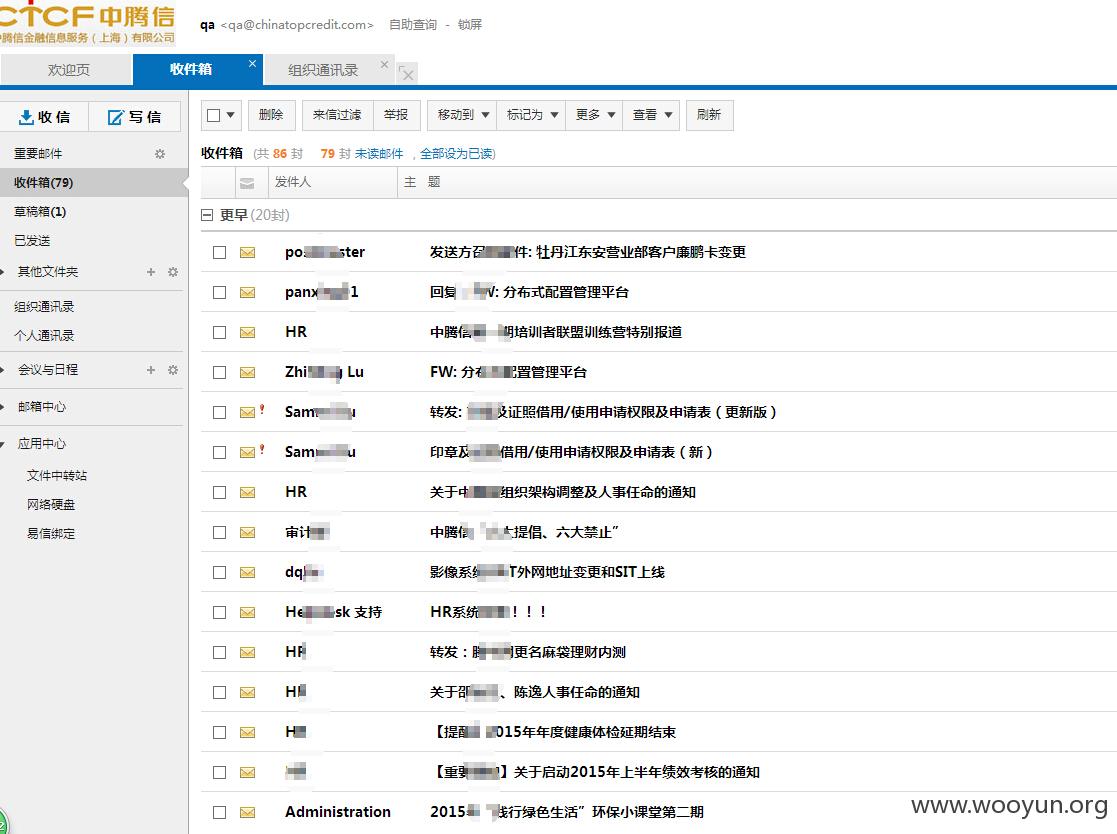Click the 举报 button
Screen dimensions: 1117x834
[x=396, y=115]
